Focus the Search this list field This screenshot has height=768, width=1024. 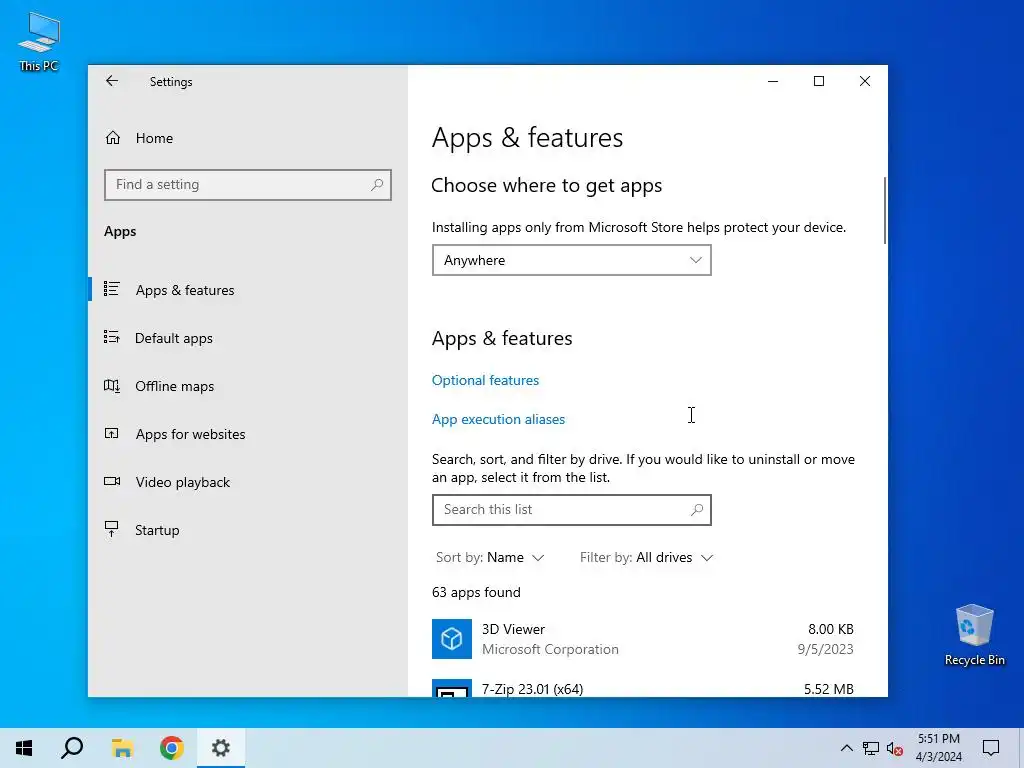point(571,509)
